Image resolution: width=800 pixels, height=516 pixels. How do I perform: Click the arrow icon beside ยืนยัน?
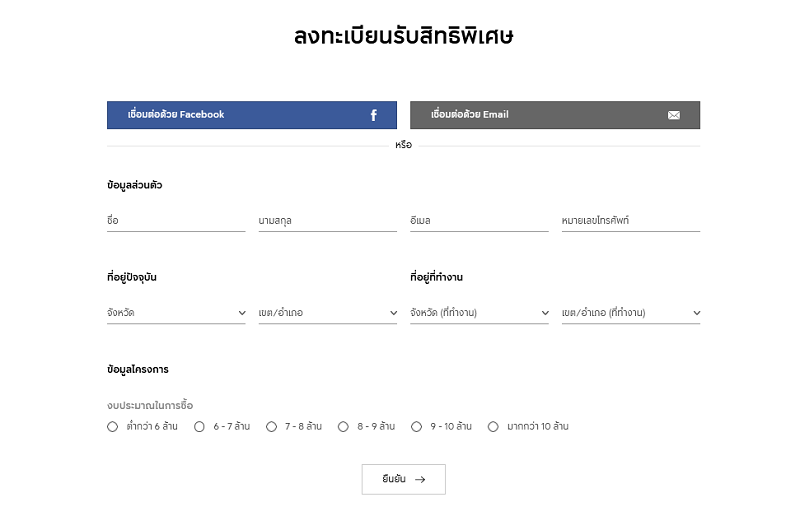(420, 479)
